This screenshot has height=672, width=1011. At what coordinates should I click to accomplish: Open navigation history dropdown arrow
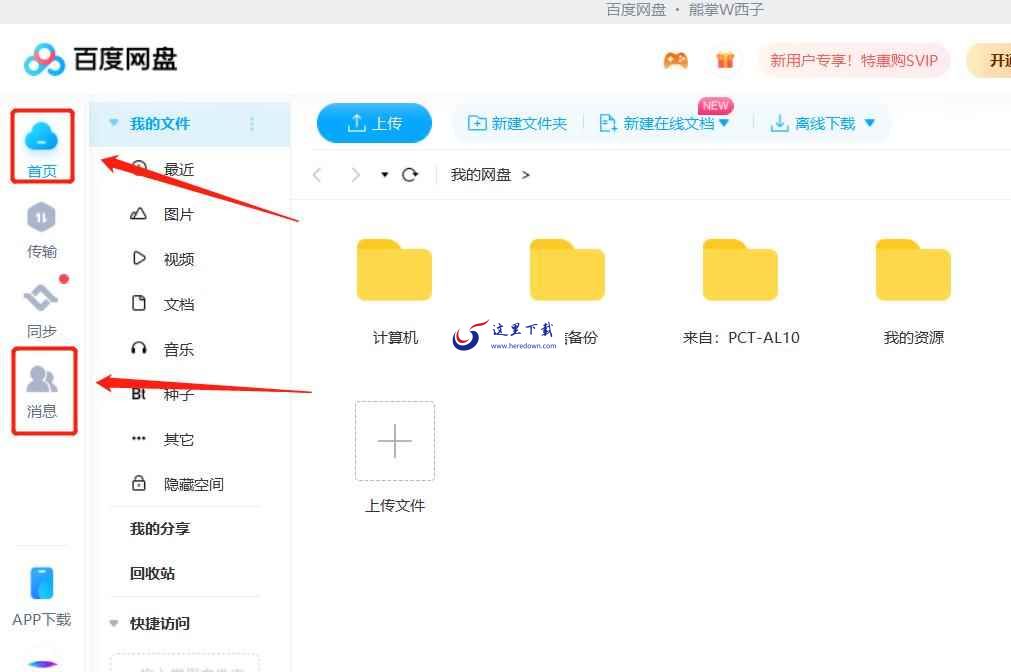coord(385,175)
